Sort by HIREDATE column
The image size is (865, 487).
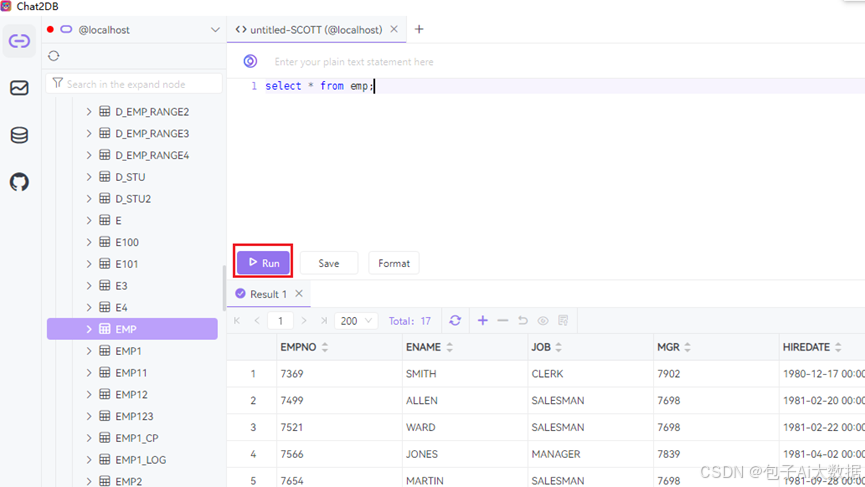point(838,347)
